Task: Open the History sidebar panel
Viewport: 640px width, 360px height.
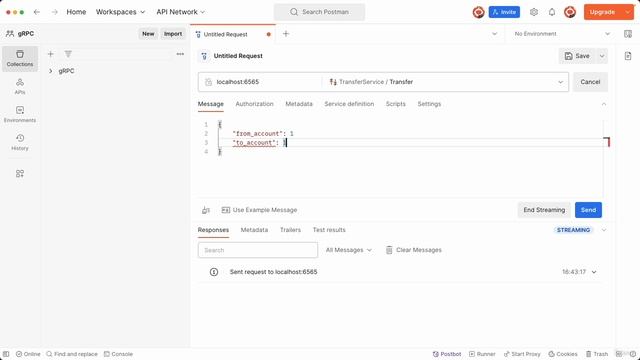Action: pos(20,142)
